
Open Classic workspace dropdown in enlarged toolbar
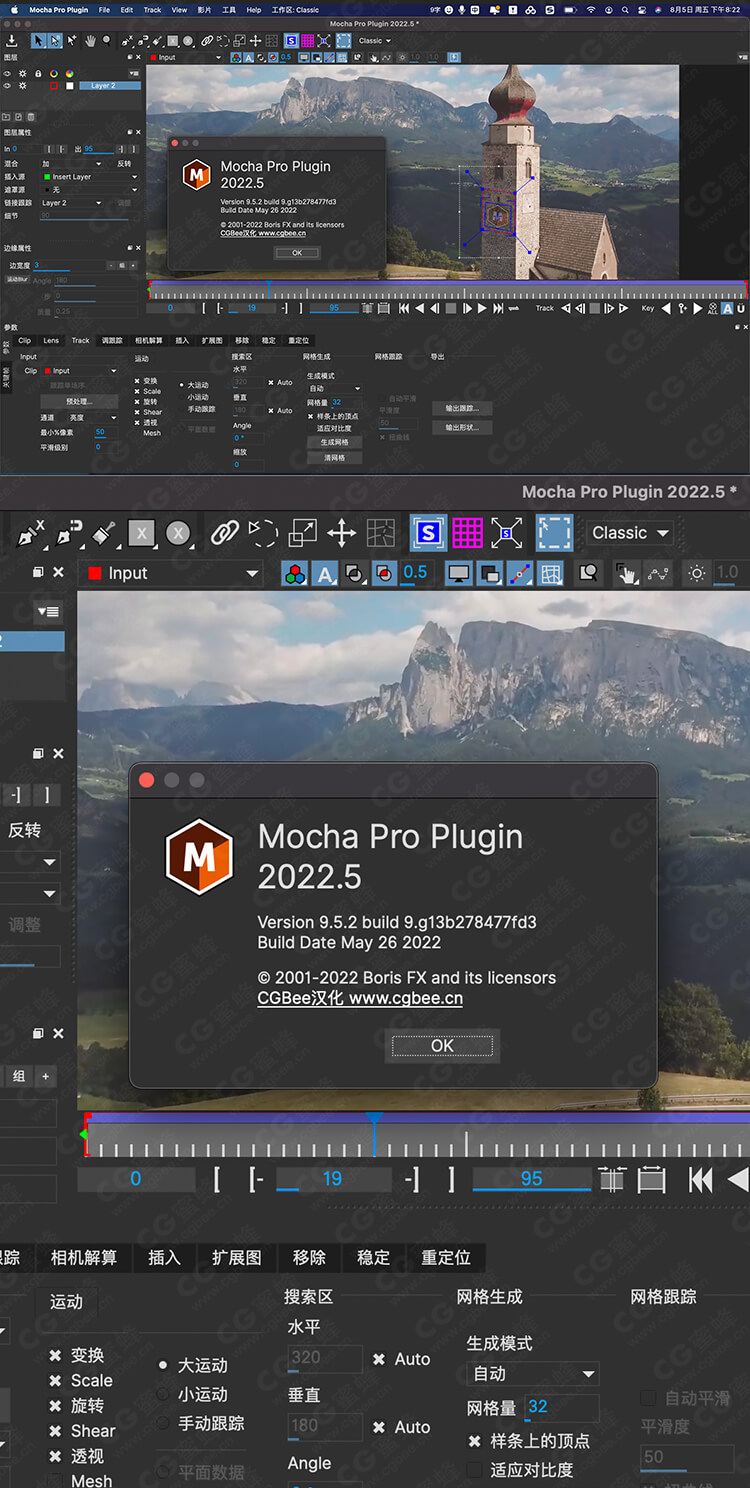(629, 533)
